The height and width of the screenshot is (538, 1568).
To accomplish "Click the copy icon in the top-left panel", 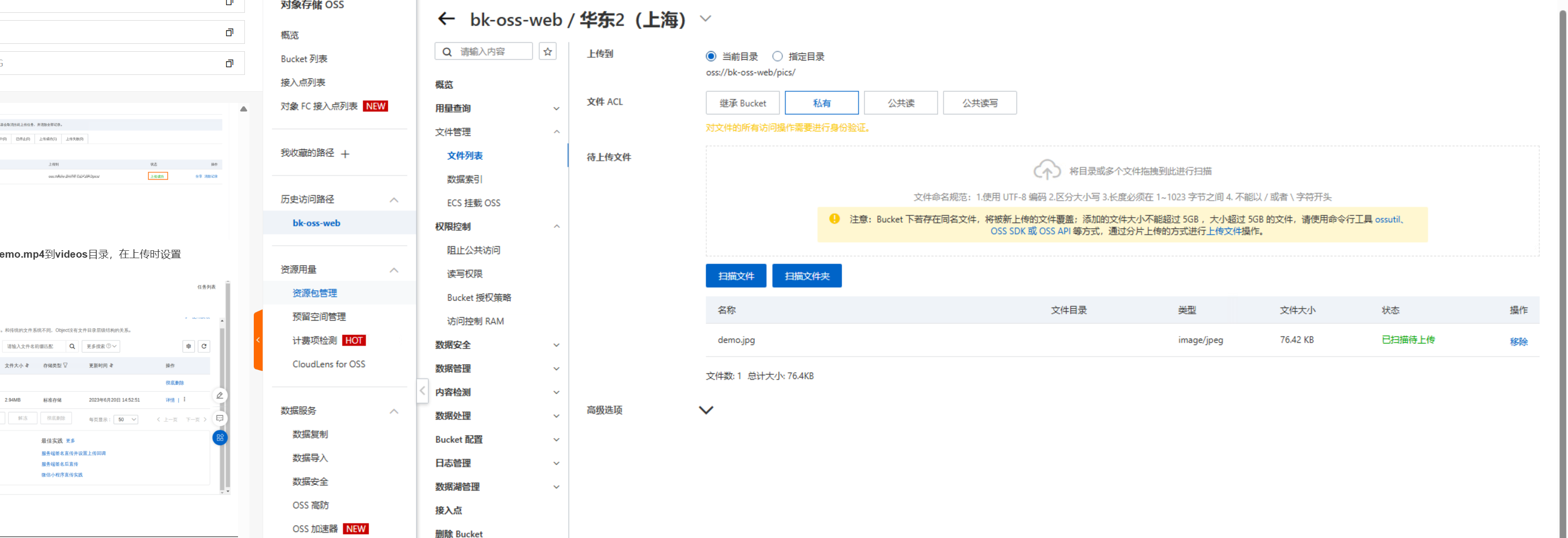I will click(x=230, y=32).
